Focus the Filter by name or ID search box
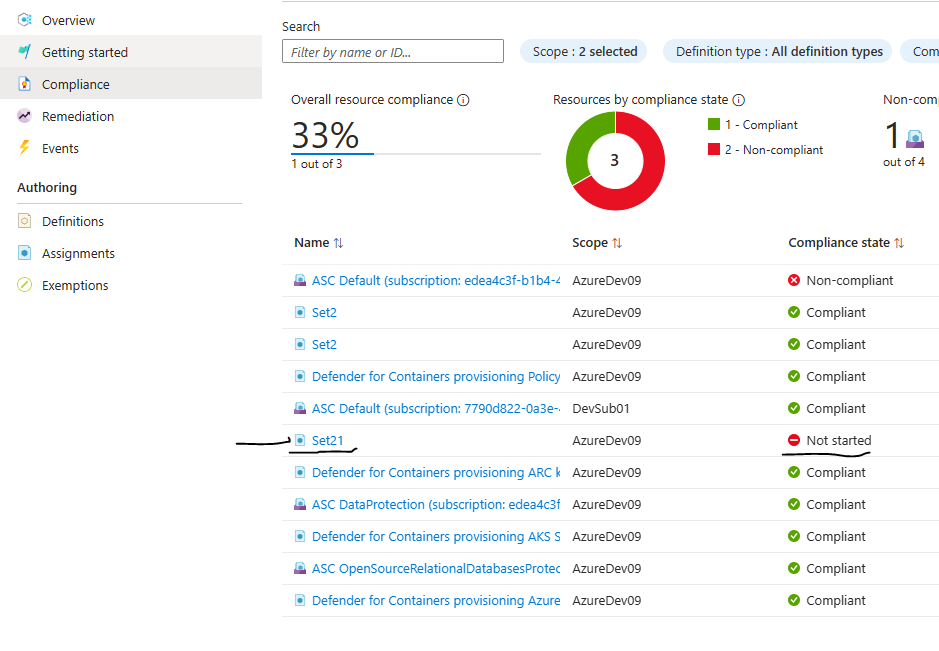This screenshot has width=939, height=651. coord(393,52)
